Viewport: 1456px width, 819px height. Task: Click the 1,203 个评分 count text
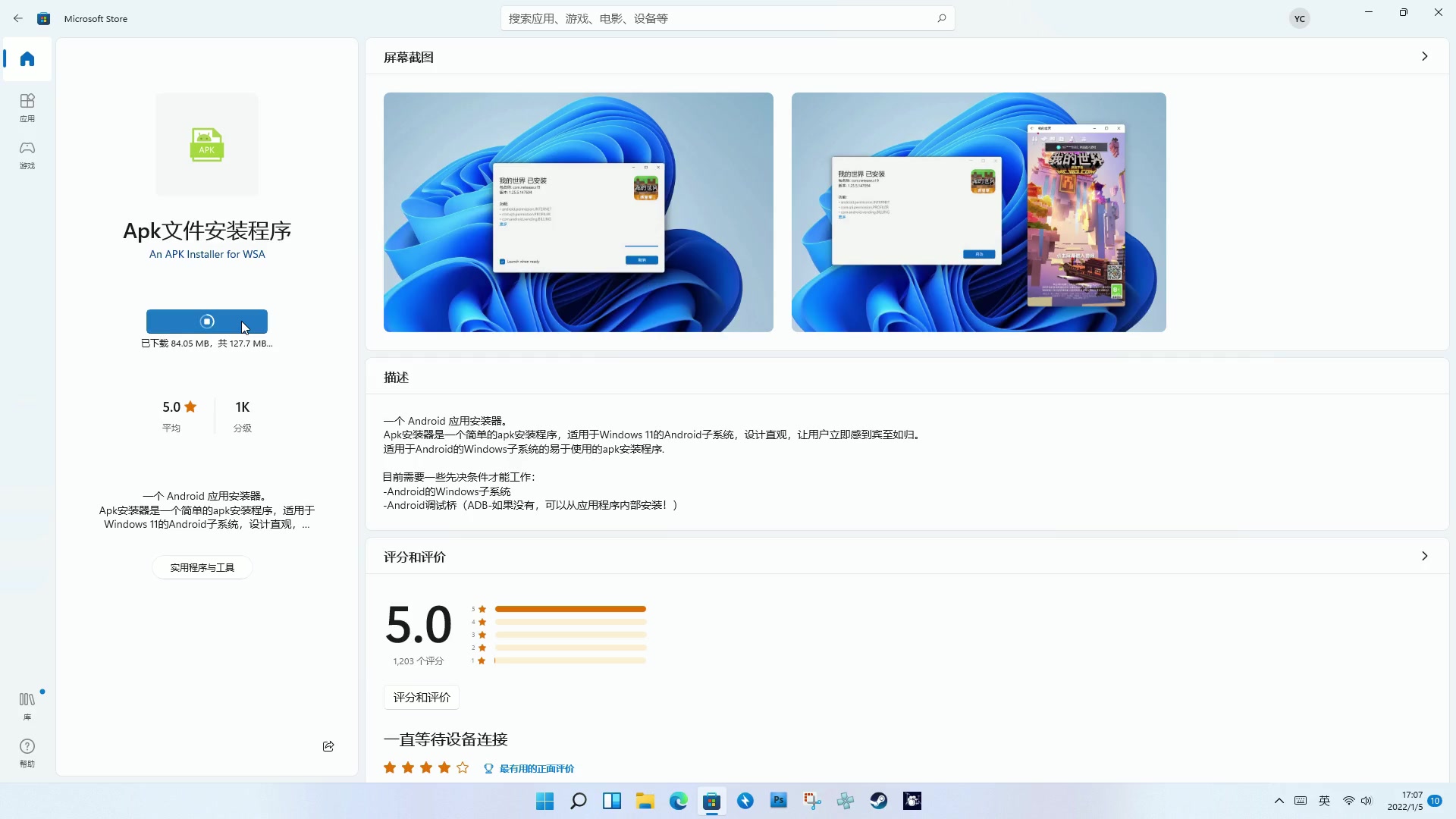pos(418,661)
